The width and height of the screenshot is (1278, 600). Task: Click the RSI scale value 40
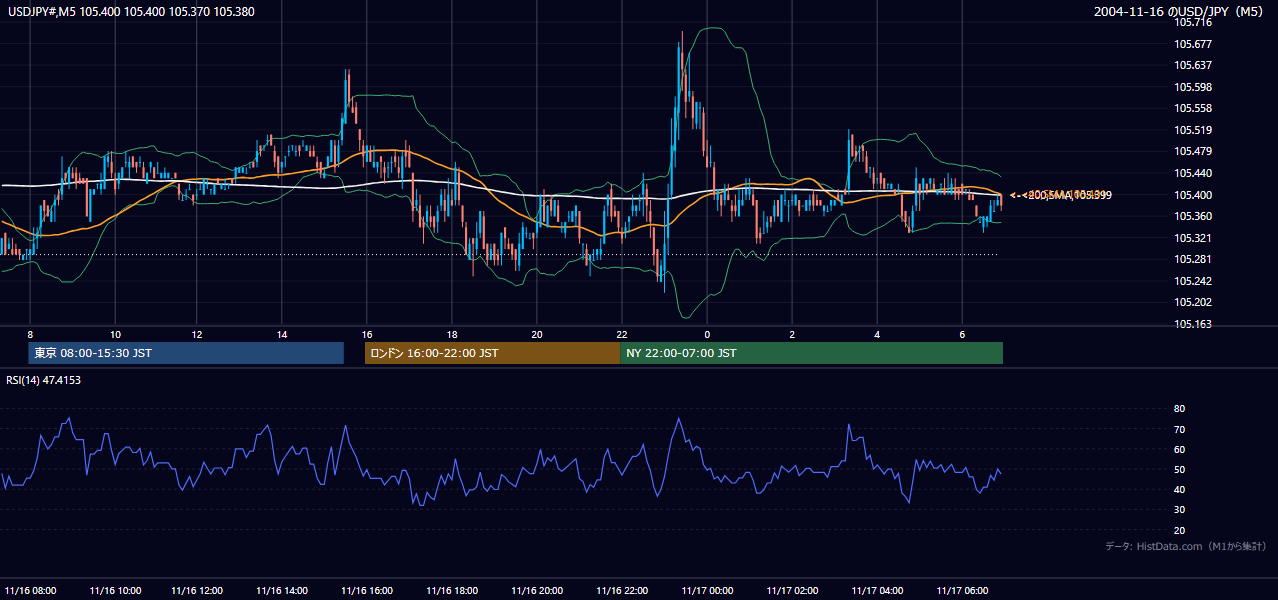(x=1179, y=489)
